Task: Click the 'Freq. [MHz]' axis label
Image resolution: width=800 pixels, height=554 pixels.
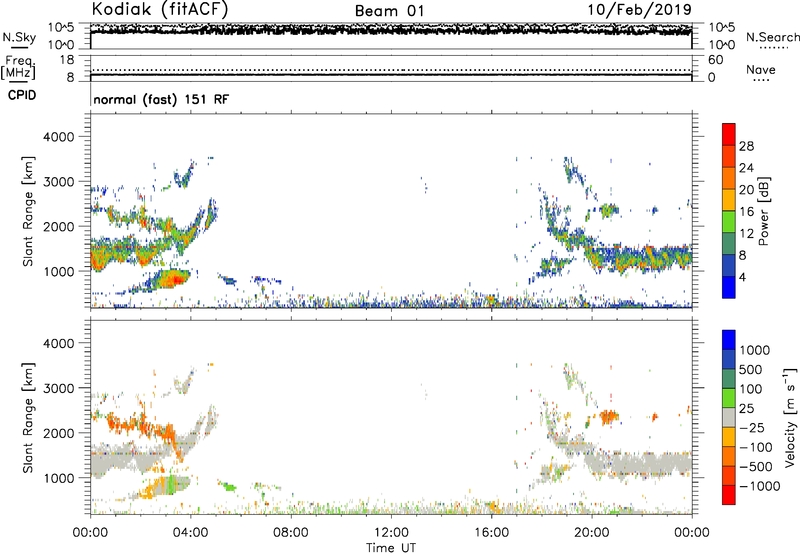Action: (19, 68)
